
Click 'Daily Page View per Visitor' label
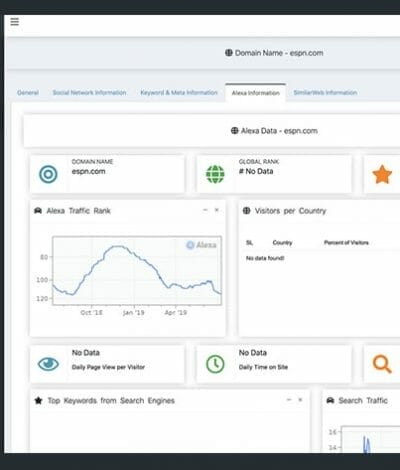pos(108,367)
